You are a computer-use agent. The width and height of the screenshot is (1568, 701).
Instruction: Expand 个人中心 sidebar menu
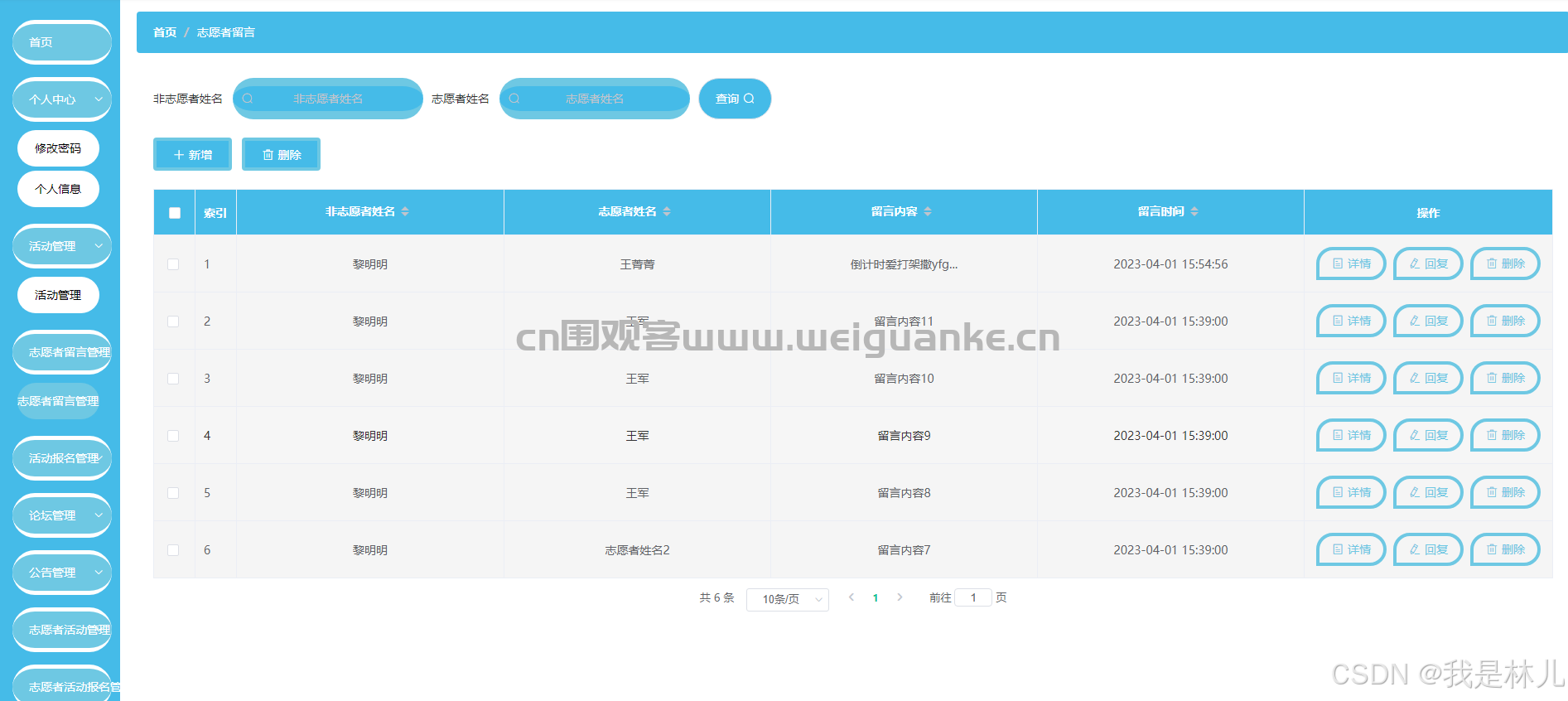pyautogui.click(x=62, y=99)
